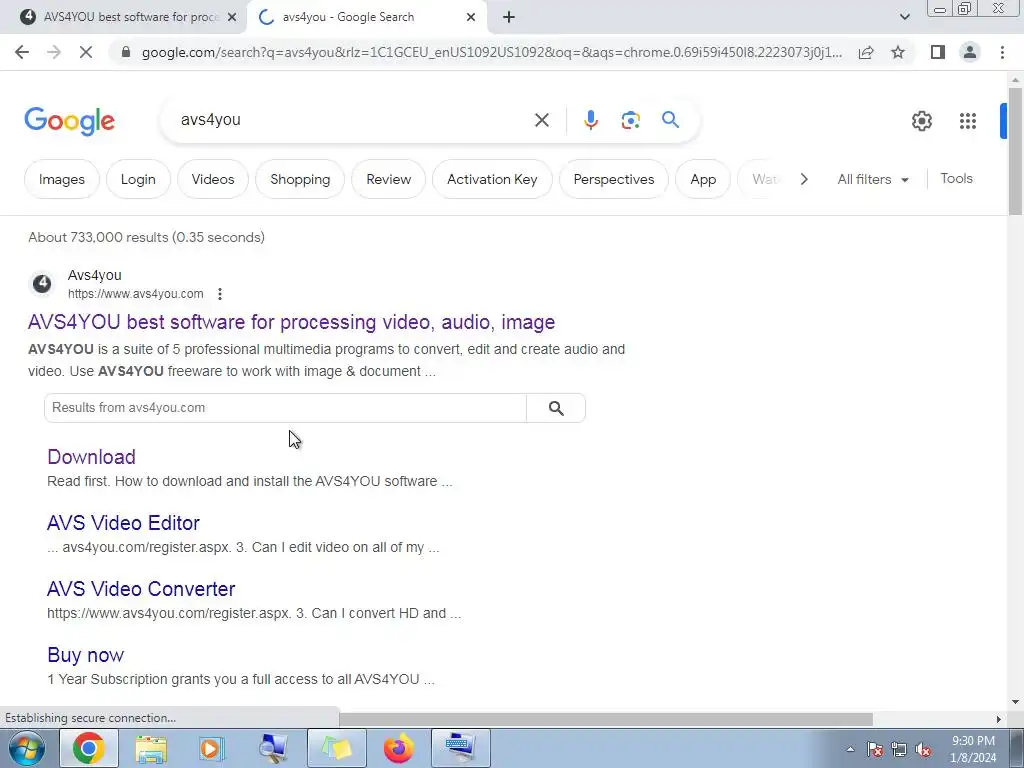Screen dimensions: 1024x768
Task: Open the Windows Start button
Action: click(27, 748)
